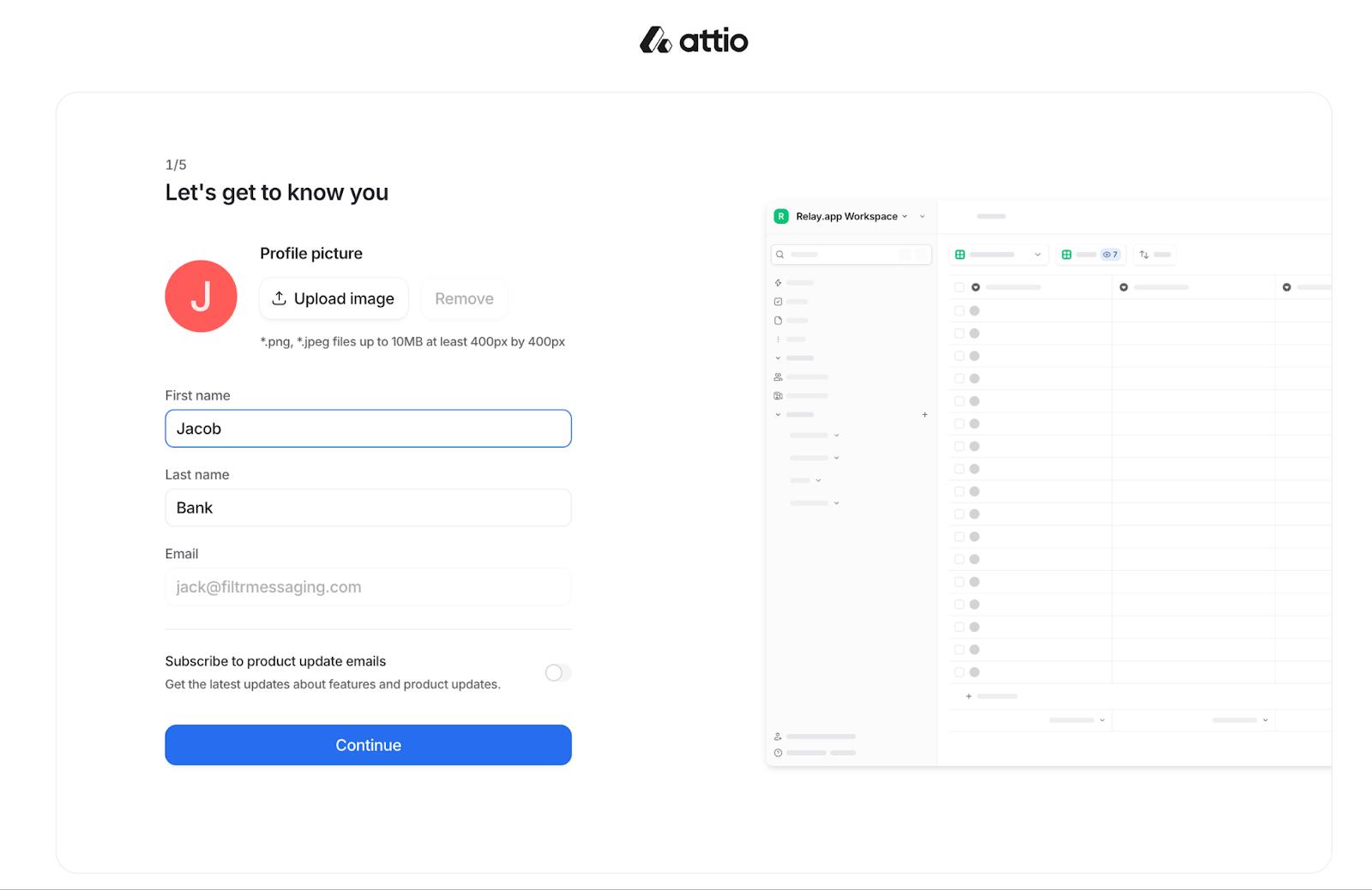1372x890 pixels.
Task: Click the "Last name" field label
Action: click(x=197, y=474)
